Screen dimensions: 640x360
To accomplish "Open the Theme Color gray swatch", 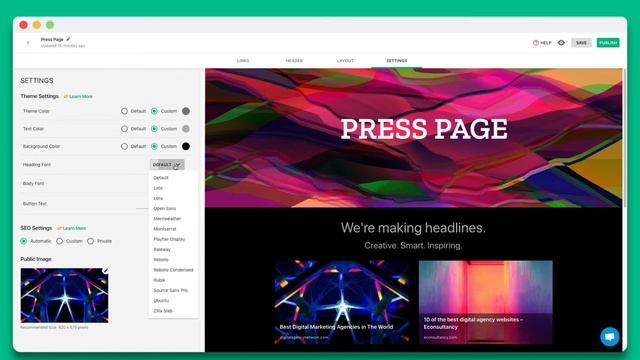I will pos(186,111).
